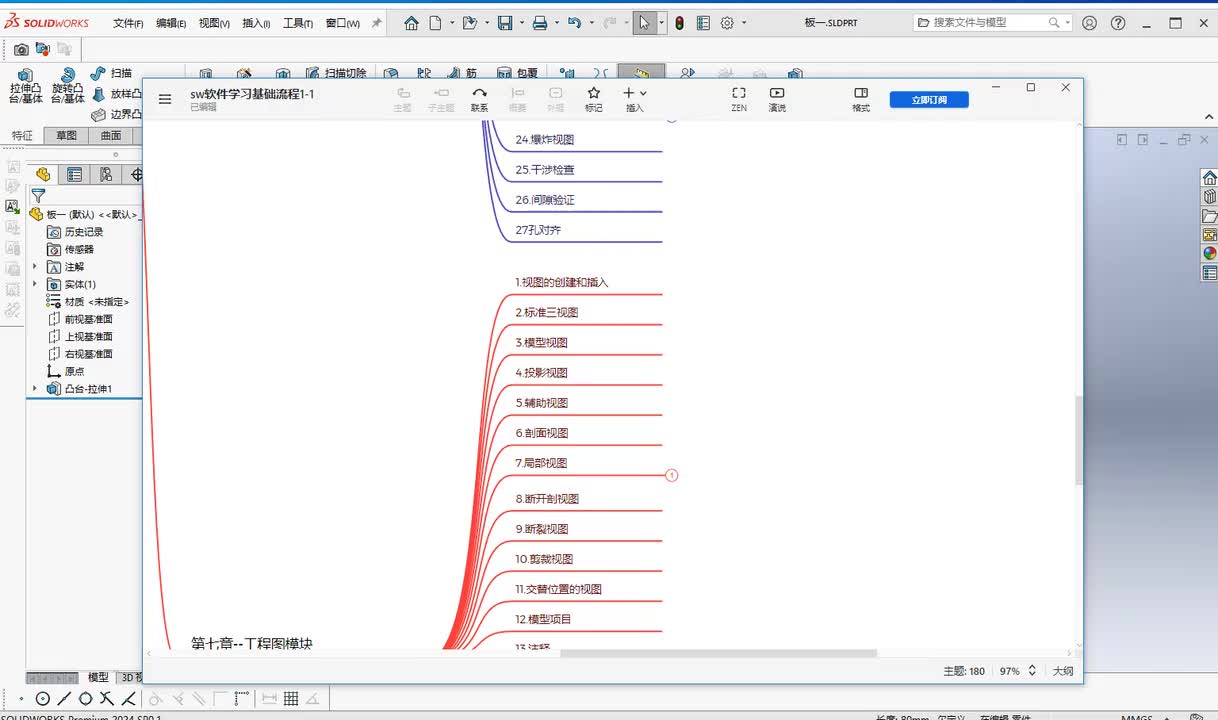Open the hamburger menu in mind map window
The width and height of the screenshot is (1218, 720).
coord(165,99)
